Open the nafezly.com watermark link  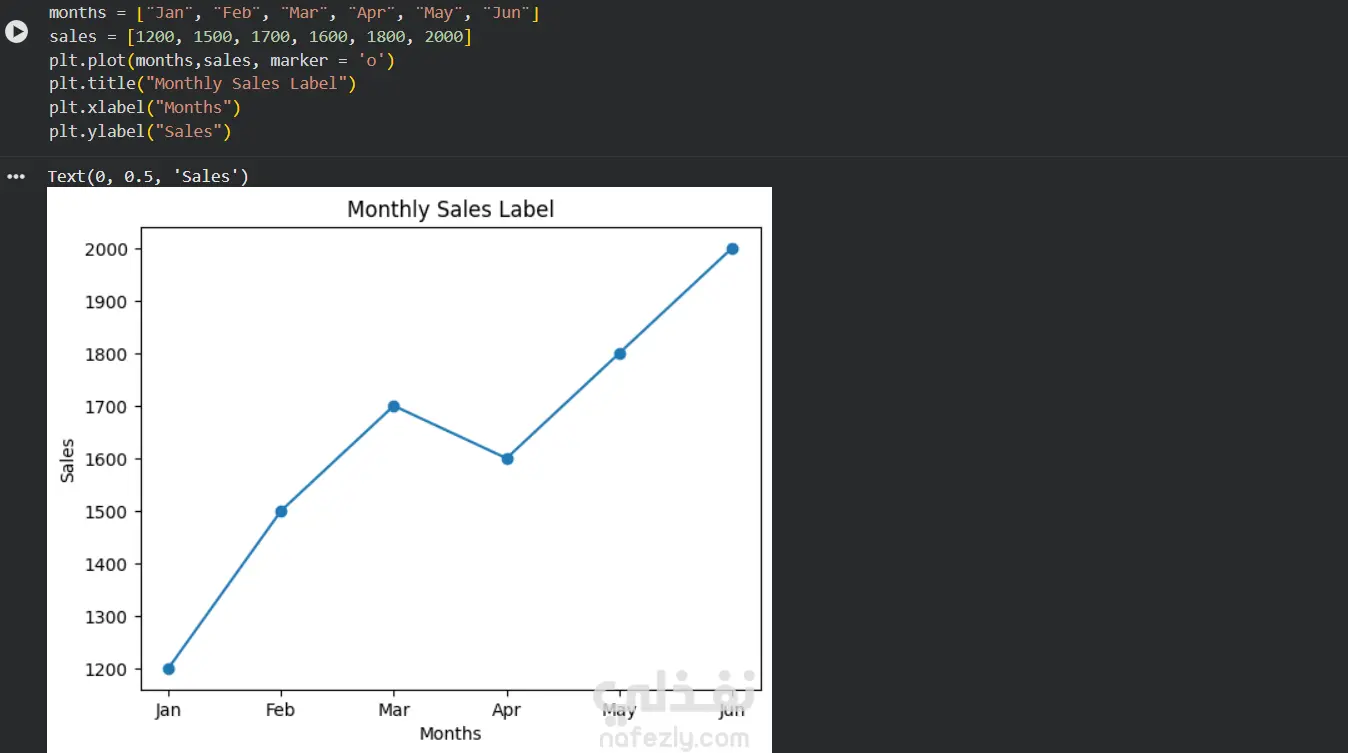(674, 740)
